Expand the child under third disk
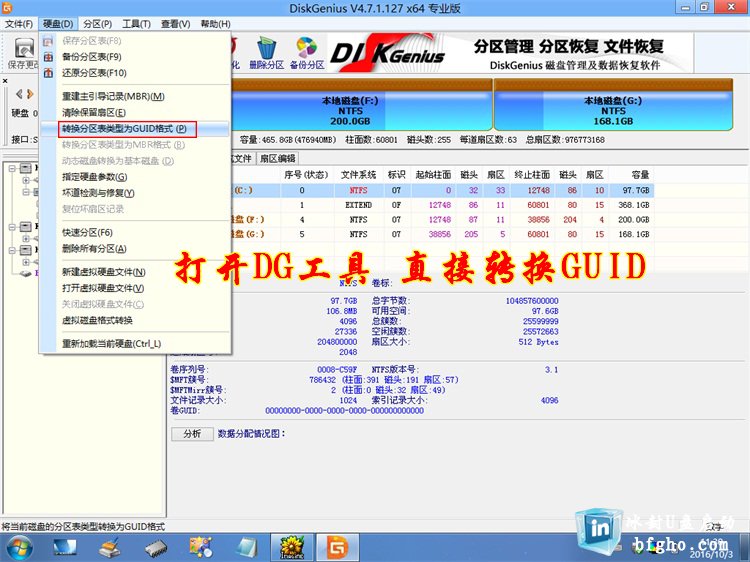 (x=26, y=262)
